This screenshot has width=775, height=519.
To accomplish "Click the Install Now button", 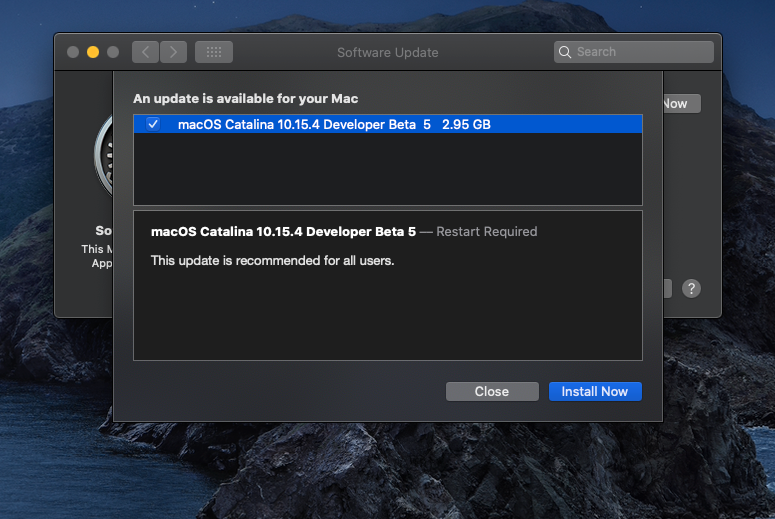I will point(595,391).
